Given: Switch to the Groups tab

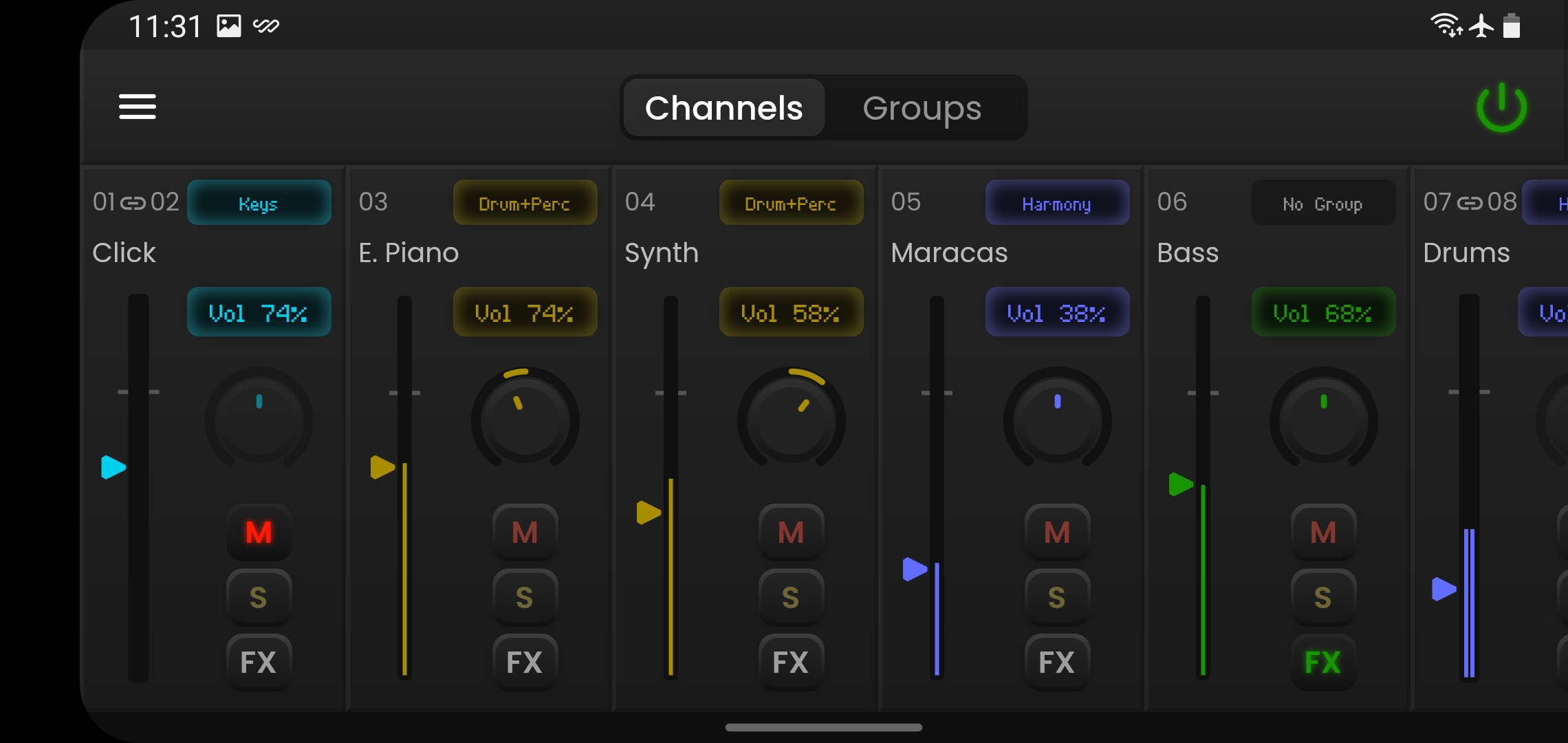Looking at the screenshot, I should [922, 108].
